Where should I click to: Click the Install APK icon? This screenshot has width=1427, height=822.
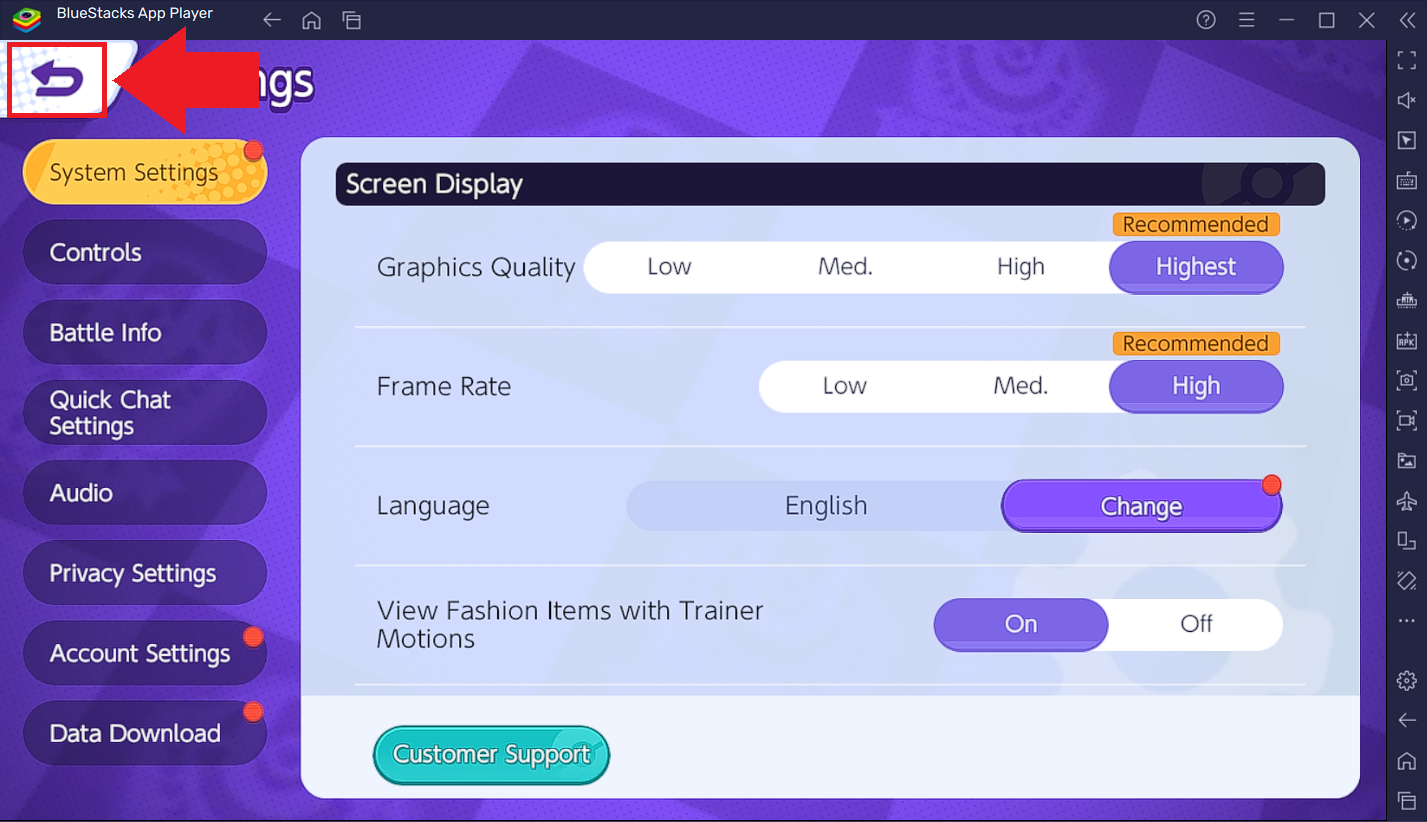click(1407, 340)
